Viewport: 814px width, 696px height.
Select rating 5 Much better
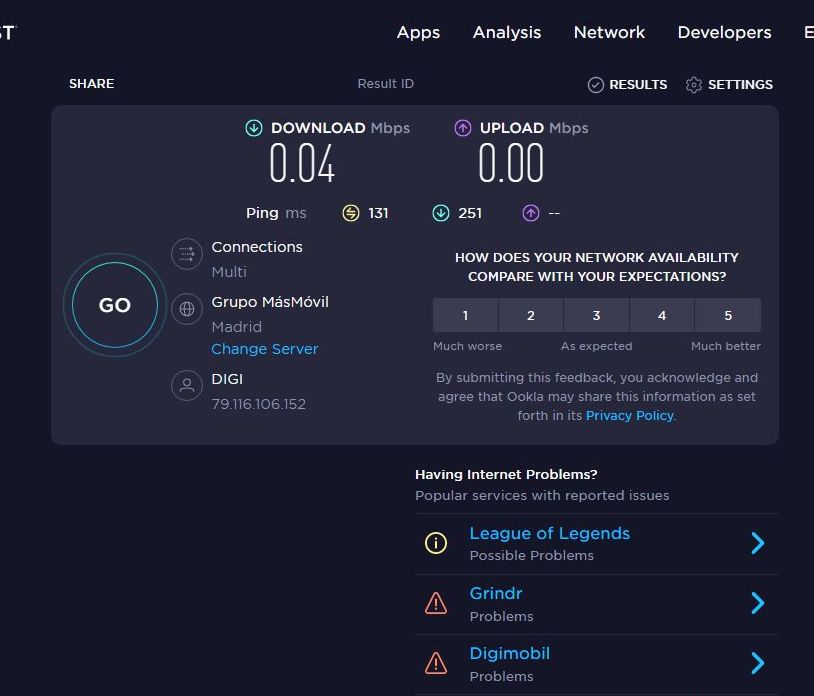727,315
